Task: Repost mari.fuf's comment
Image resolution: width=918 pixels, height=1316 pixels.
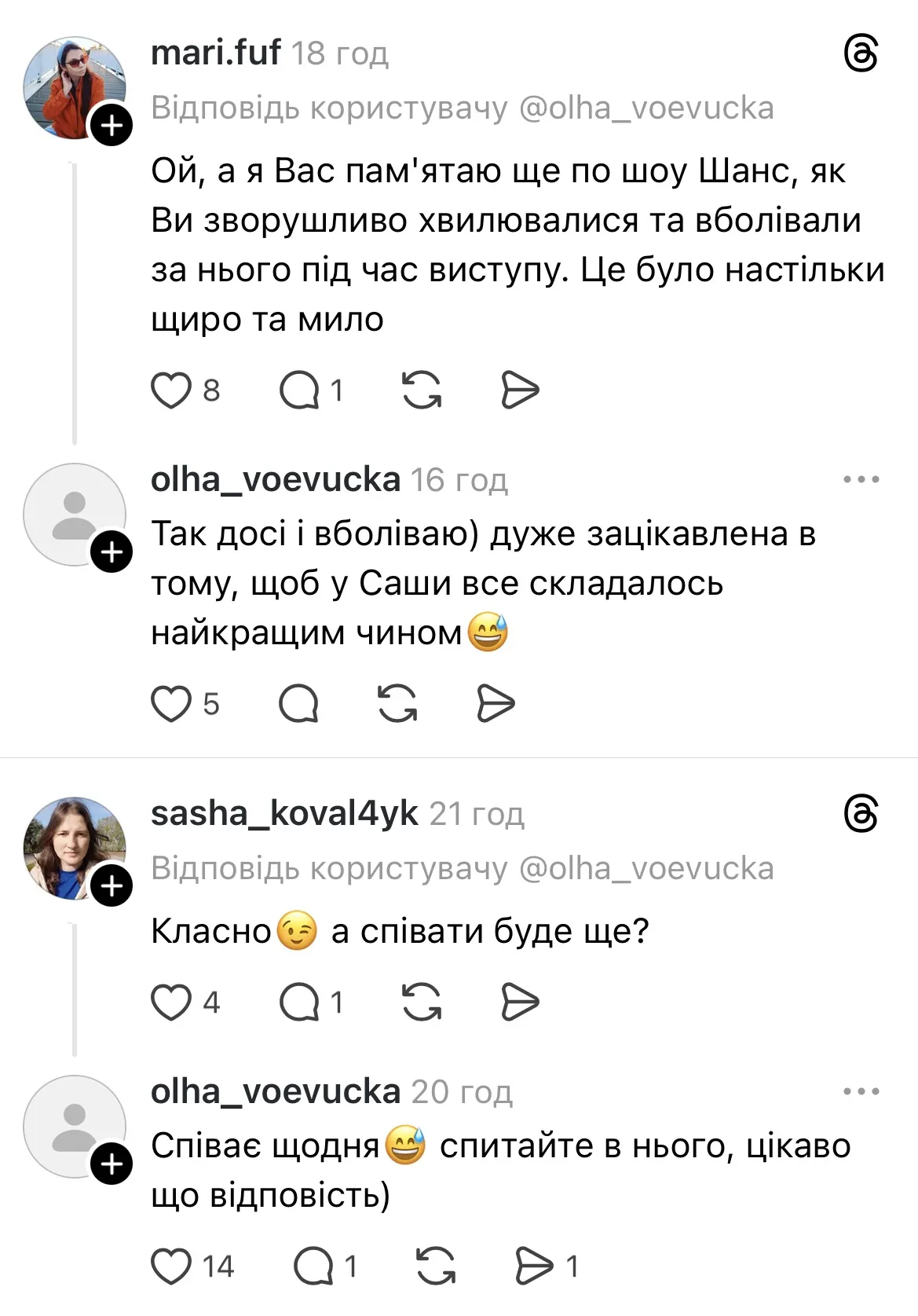Action: click(x=422, y=390)
